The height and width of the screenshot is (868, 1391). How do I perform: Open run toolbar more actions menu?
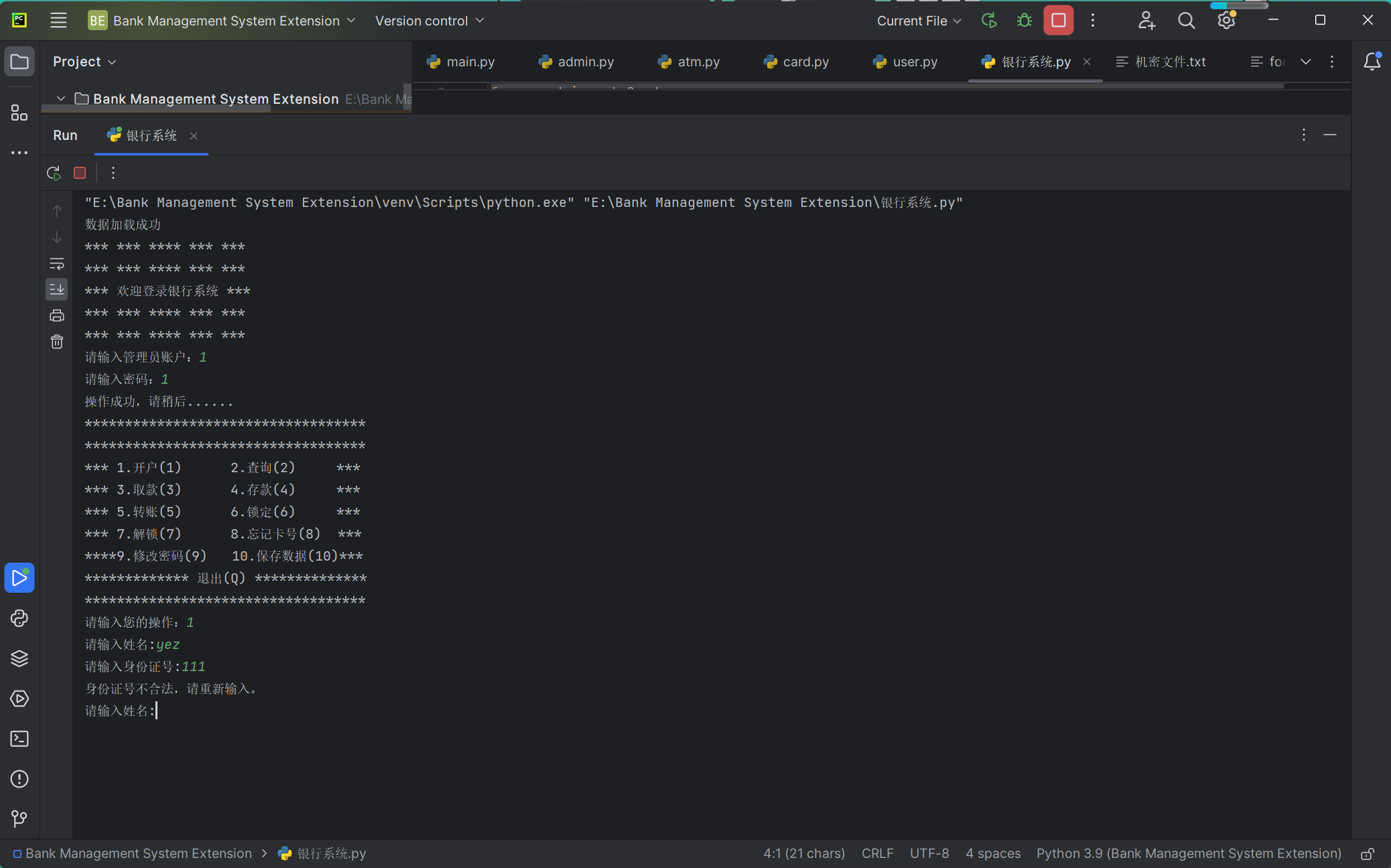(113, 173)
